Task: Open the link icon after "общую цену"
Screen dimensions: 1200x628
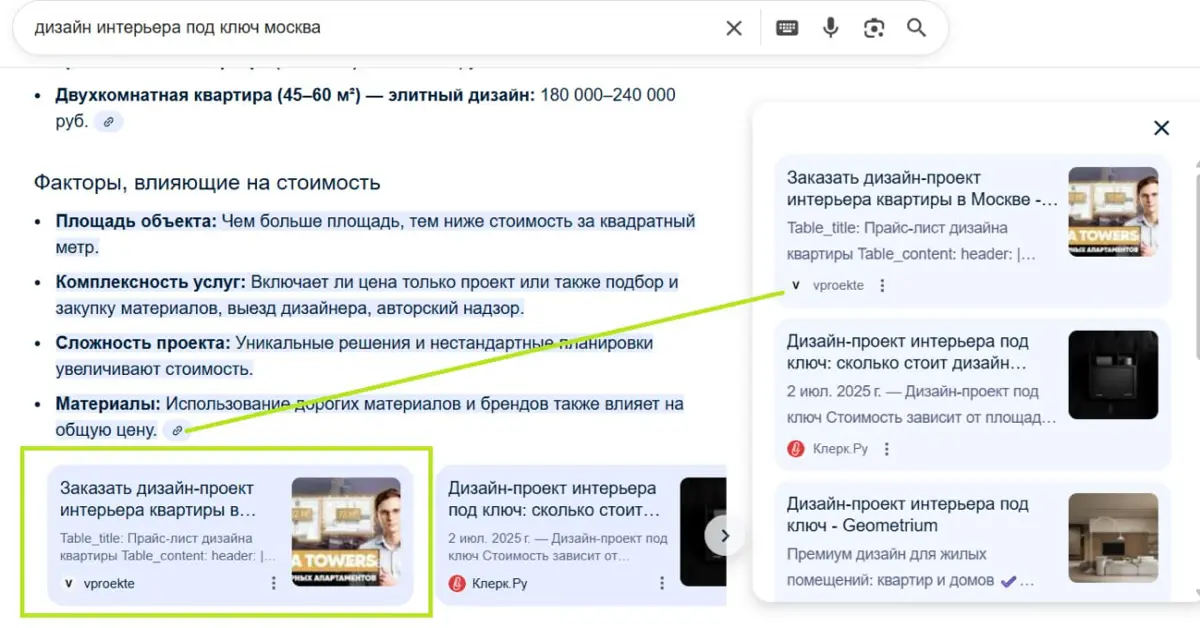Action: click(x=177, y=430)
